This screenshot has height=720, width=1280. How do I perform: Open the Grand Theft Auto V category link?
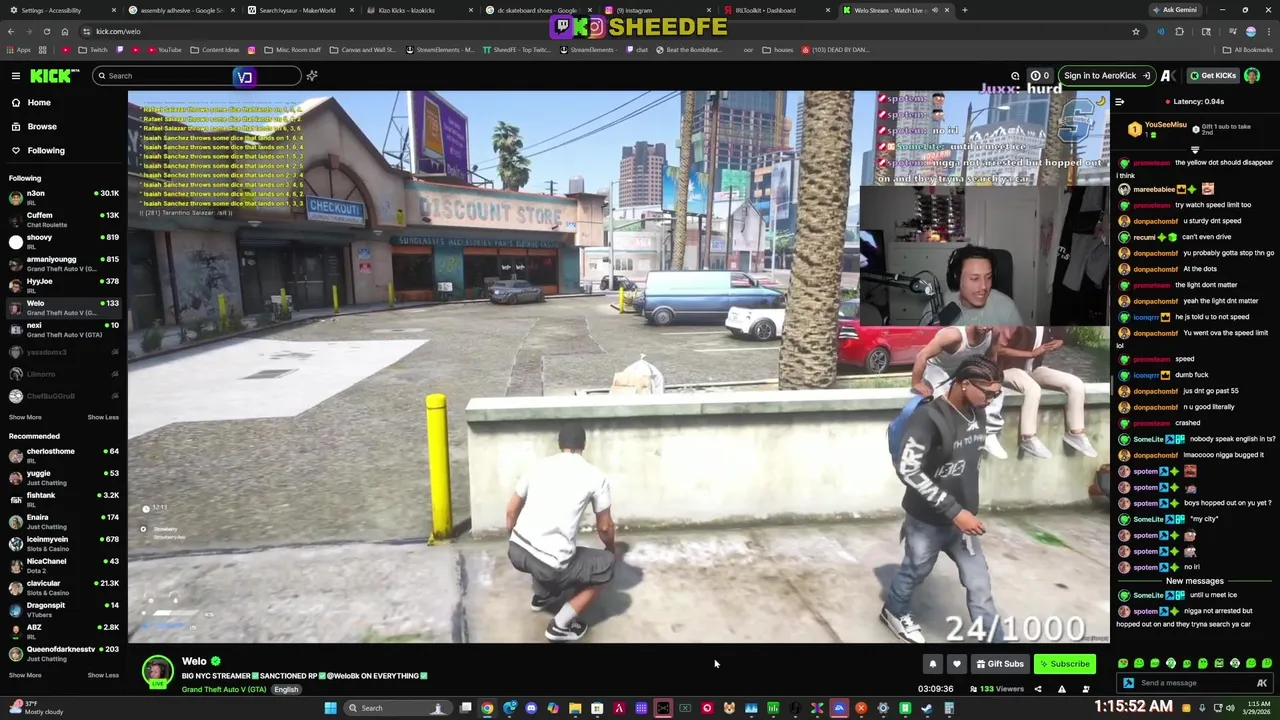224,689
